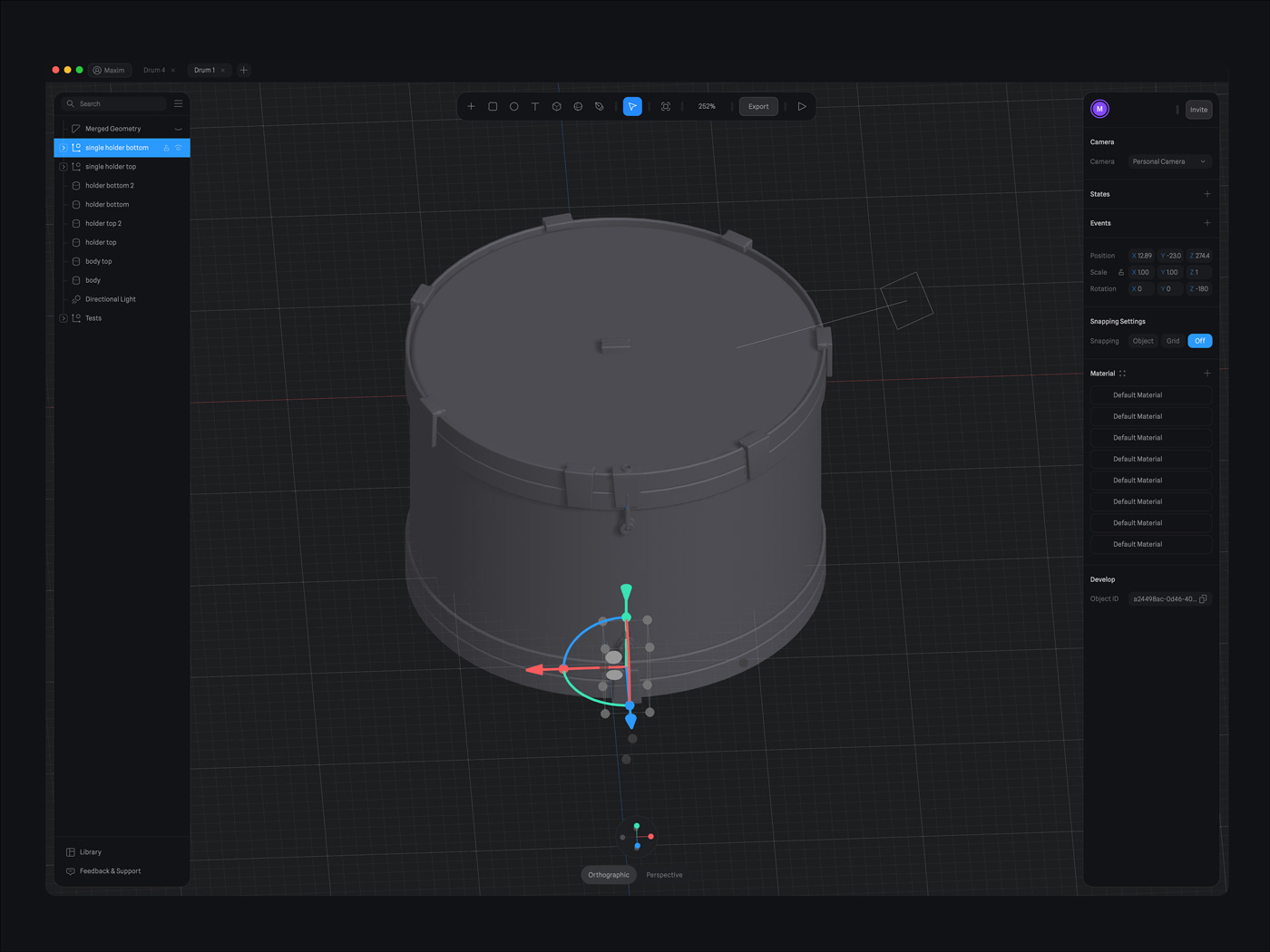The height and width of the screenshot is (952, 1270).
Task: Select the Move/cursor tool in the toolbar
Action: point(632,106)
